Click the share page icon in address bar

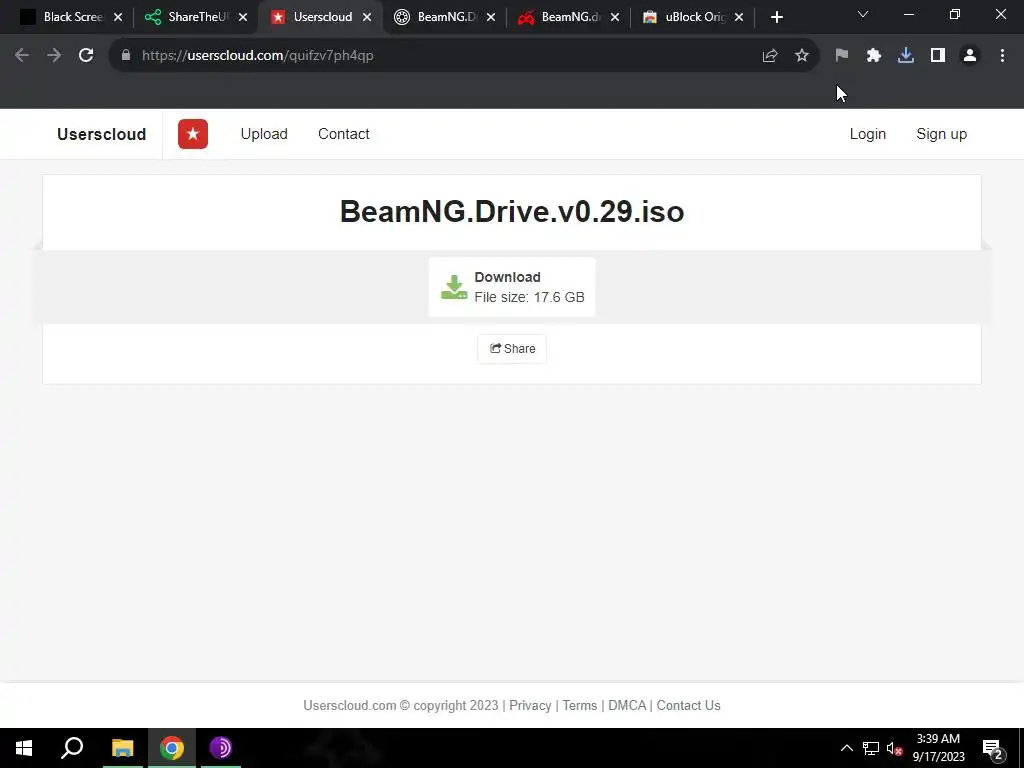click(x=770, y=56)
